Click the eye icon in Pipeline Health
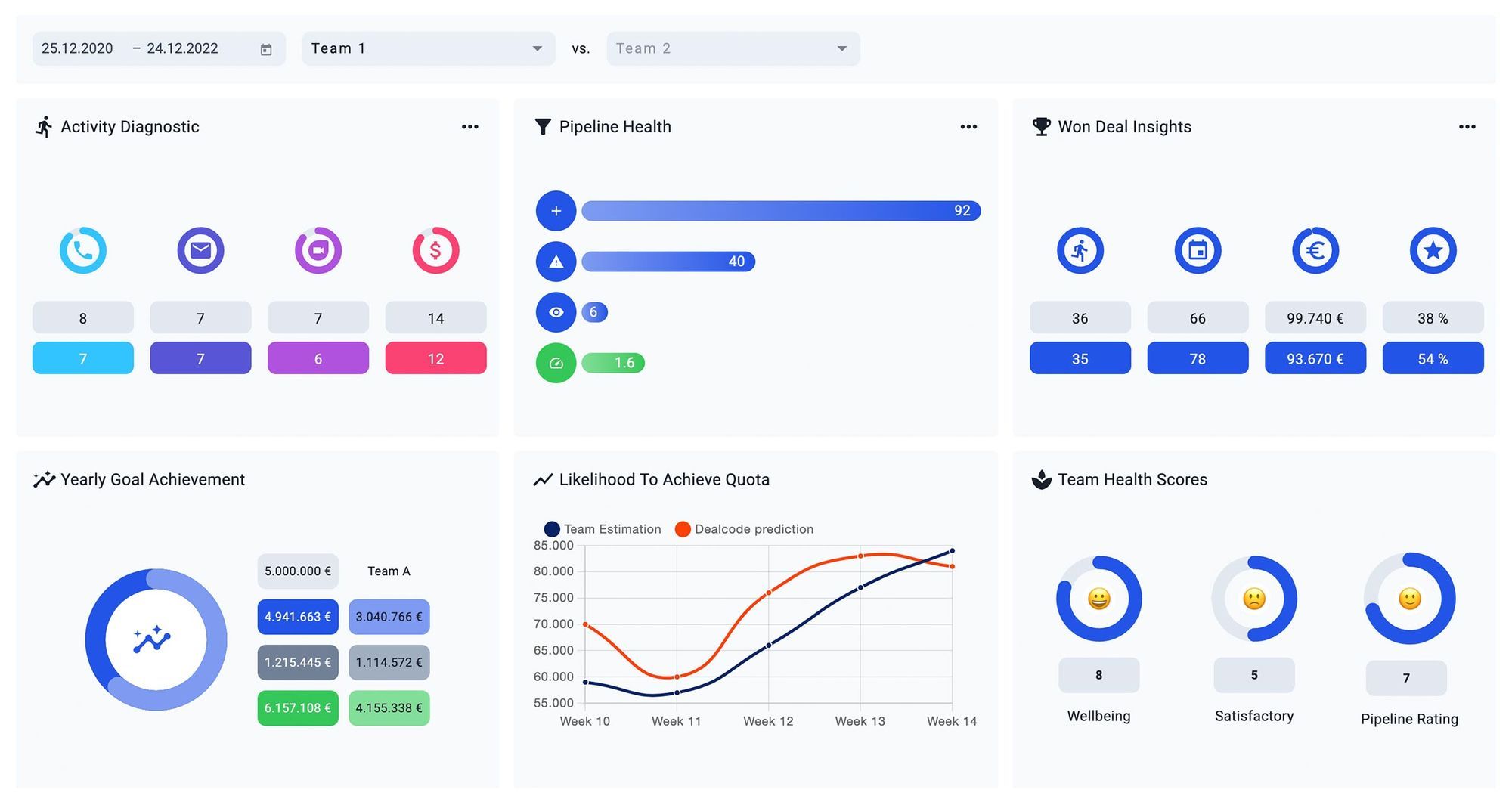Image resolution: width=1512 pixels, height=805 pixels. point(556,312)
